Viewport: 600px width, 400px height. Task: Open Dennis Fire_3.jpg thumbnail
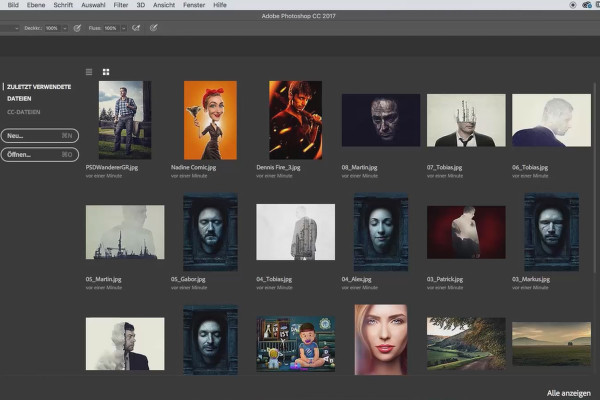point(295,120)
